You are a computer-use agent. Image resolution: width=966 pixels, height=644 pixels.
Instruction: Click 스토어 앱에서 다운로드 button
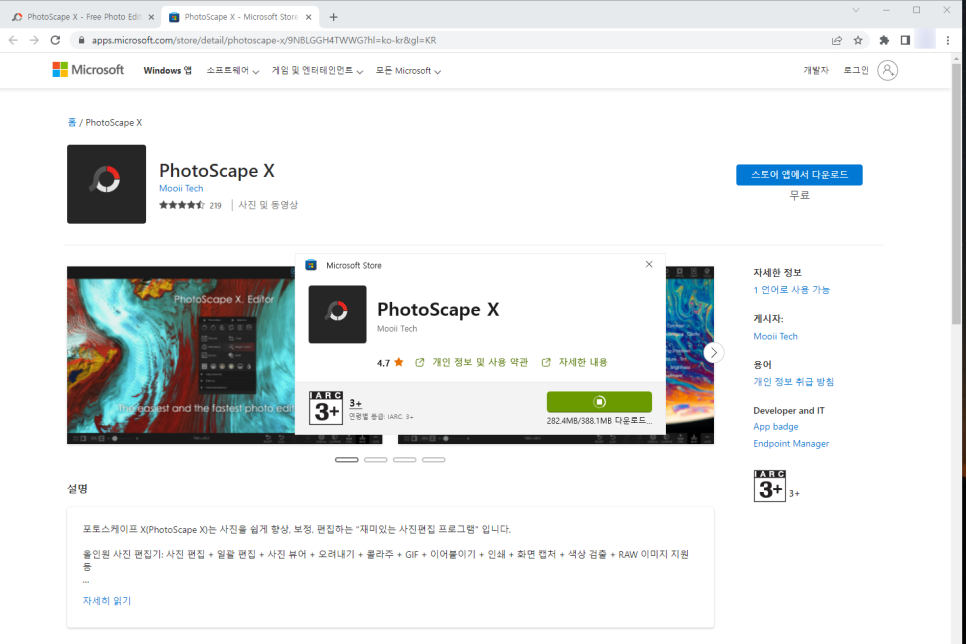coord(799,174)
